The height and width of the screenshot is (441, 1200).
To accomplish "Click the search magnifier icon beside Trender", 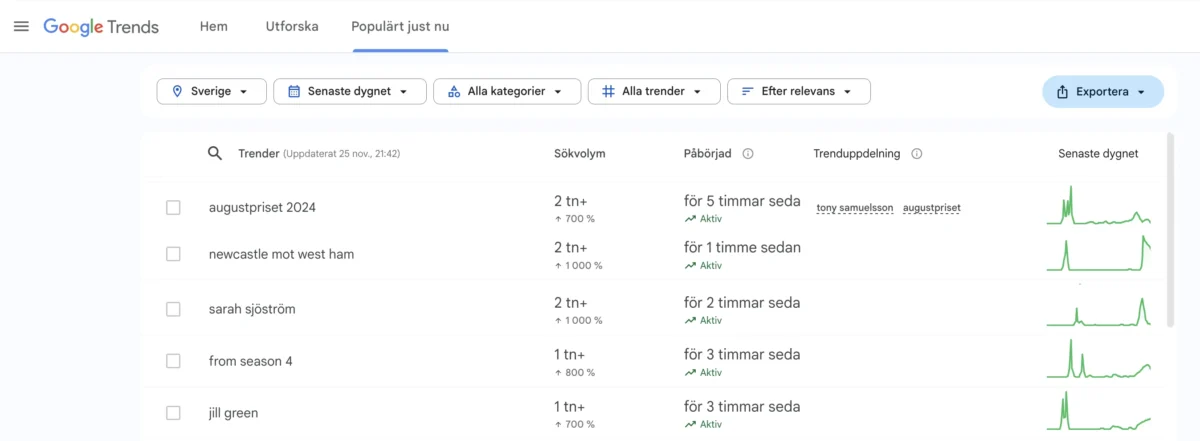I will (215, 153).
